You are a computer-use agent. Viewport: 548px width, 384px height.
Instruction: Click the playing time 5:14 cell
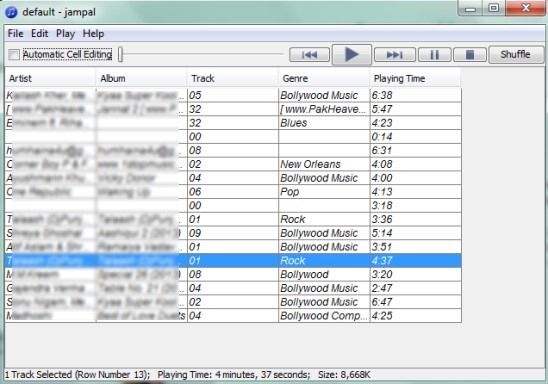[416, 233]
